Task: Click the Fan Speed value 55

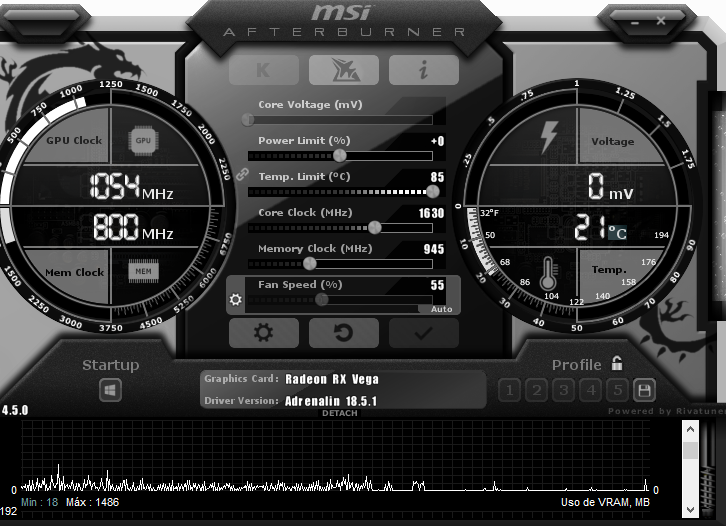Action: pos(438,285)
